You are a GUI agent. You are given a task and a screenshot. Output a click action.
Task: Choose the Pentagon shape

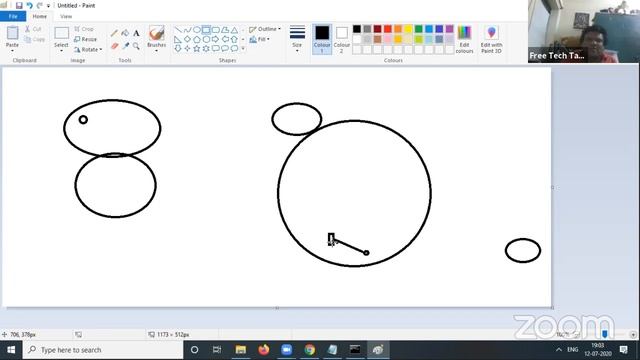pyautogui.click(x=197, y=39)
